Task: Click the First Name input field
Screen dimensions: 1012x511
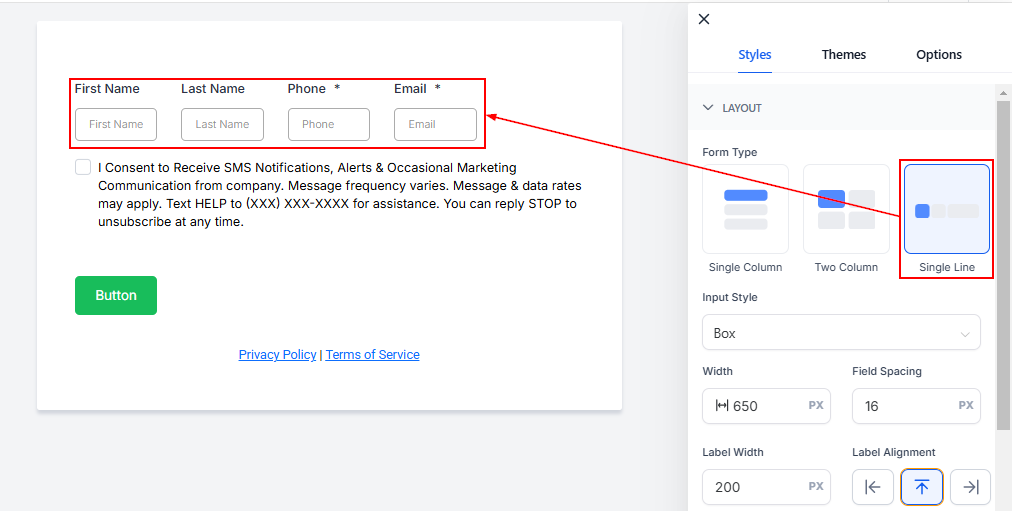Action: click(116, 124)
